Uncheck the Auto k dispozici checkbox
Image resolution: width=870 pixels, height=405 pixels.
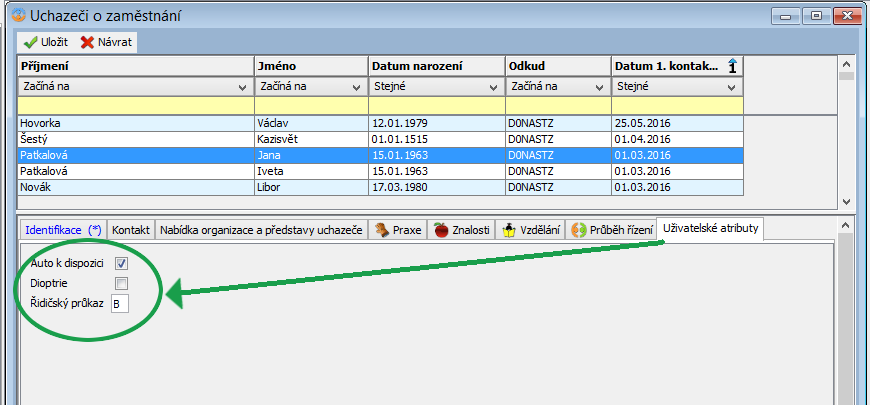tap(121, 264)
